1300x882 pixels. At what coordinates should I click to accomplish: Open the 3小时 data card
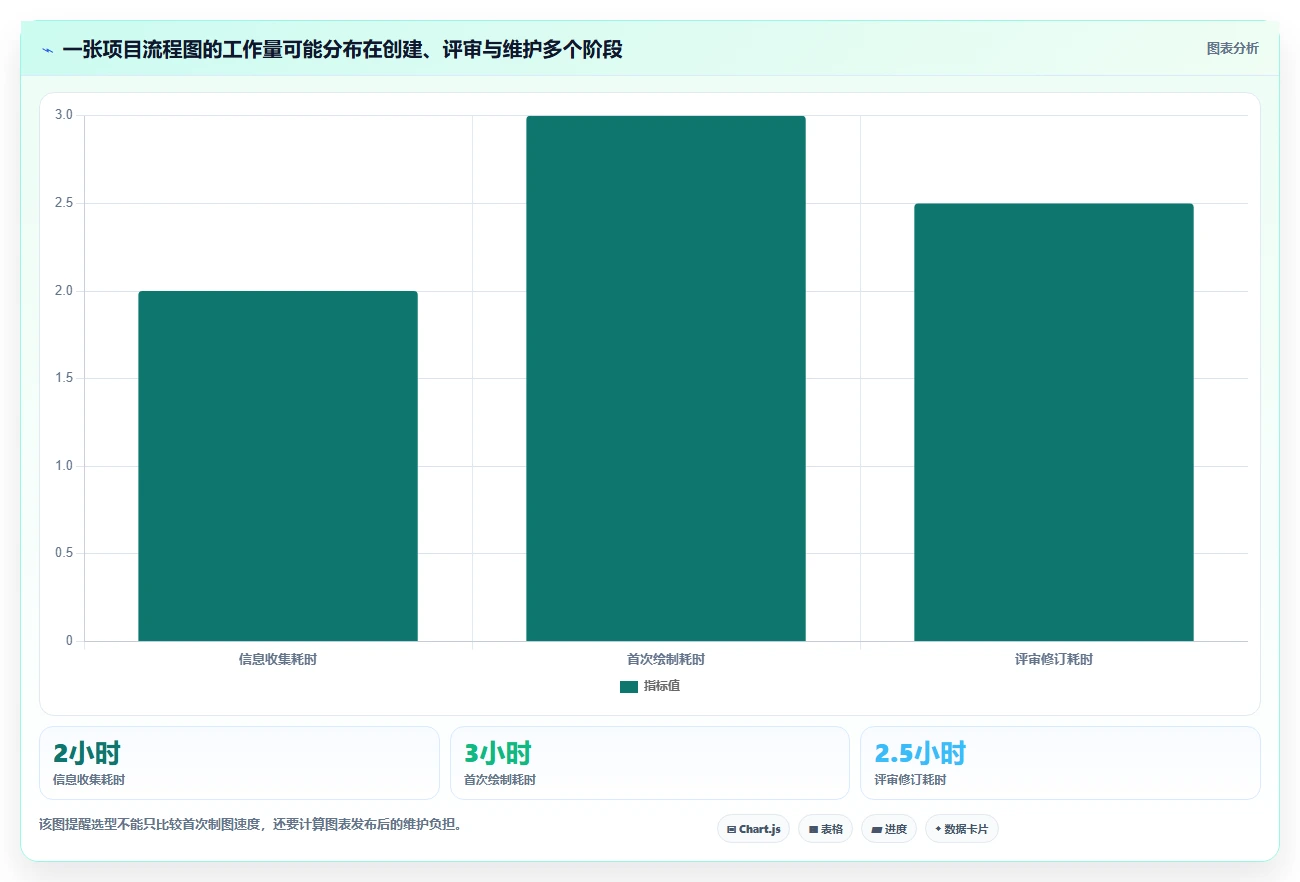click(x=650, y=763)
